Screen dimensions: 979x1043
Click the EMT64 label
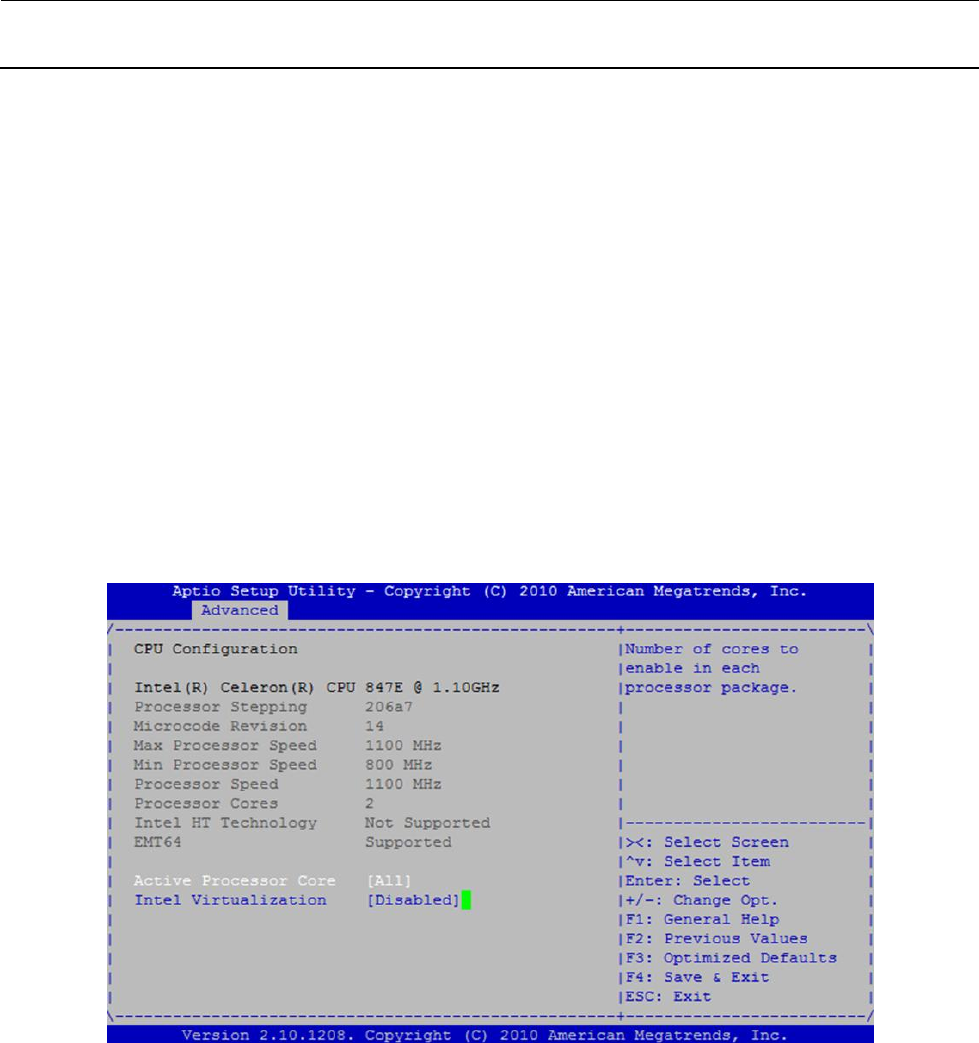(158, 842)
